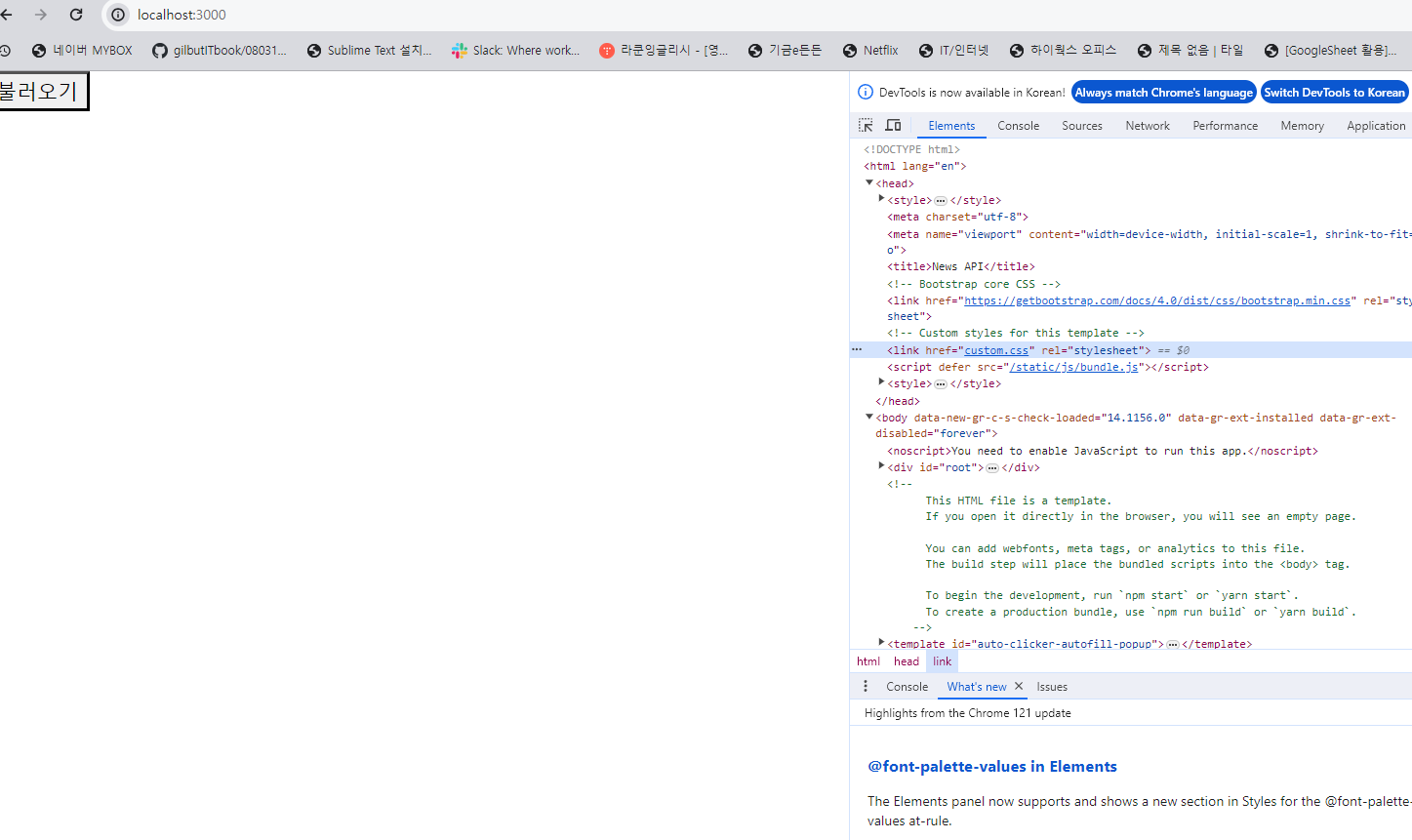Open the 네이버 MYBOX bookmark
The width and height of the screenshot is (1412, 840).
coord(82,50)
